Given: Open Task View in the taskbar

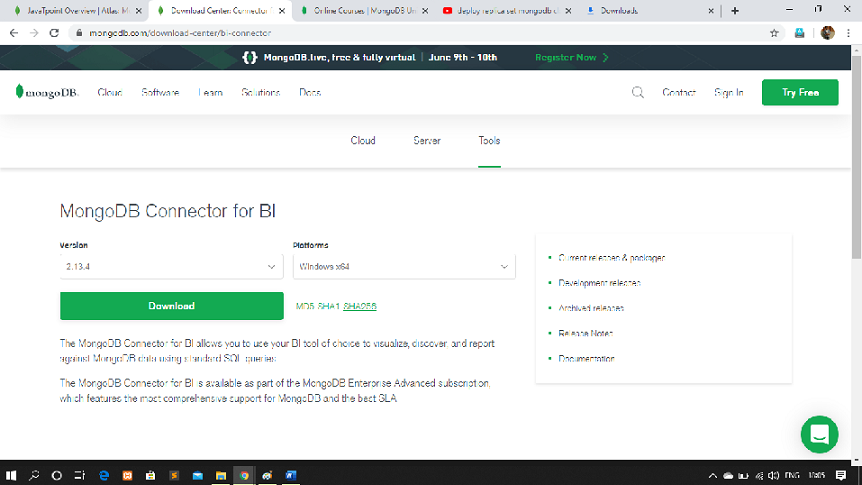Looking at the screenshot, I should pos(80,475).
